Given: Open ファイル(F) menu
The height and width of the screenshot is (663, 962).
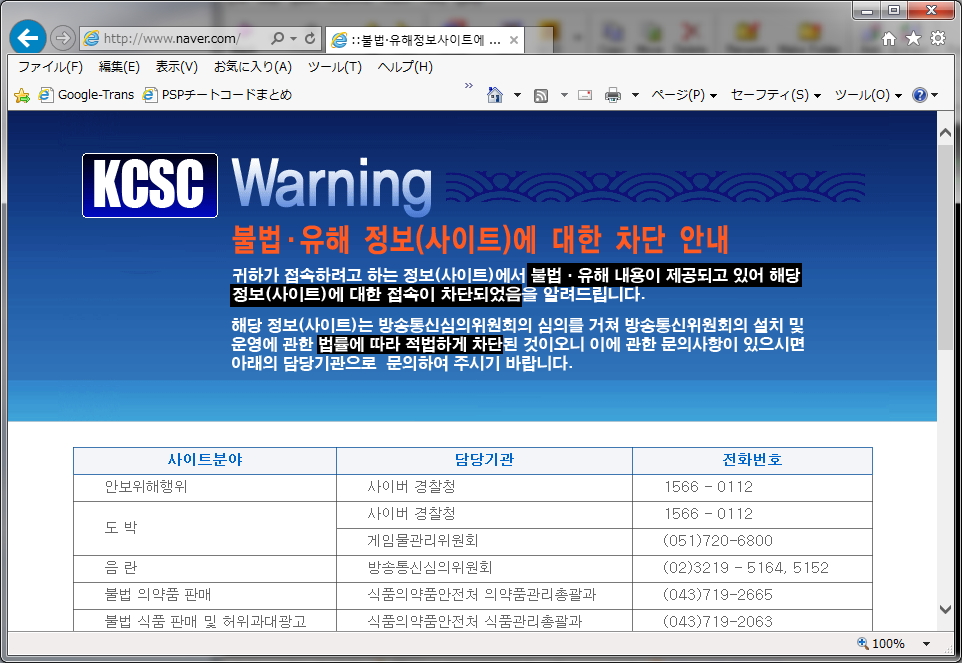Looking at the screenshot, I should tap(50, 67).
